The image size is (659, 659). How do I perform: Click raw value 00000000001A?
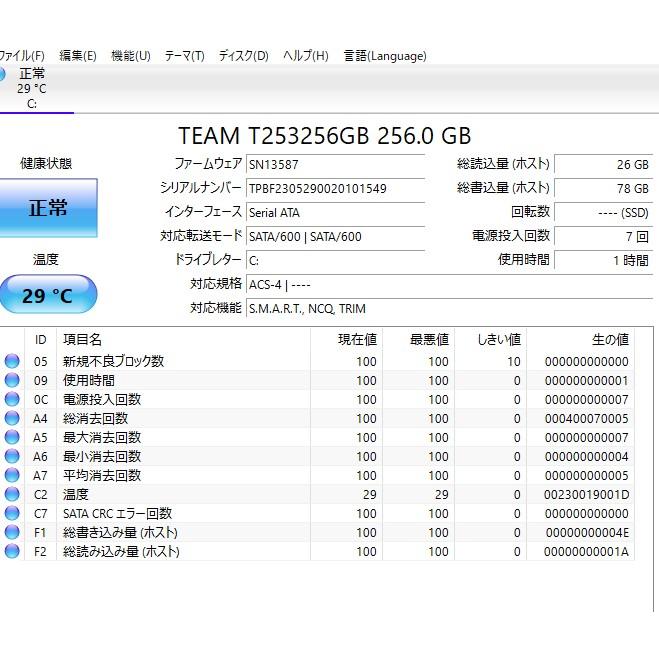coord(586,551)
